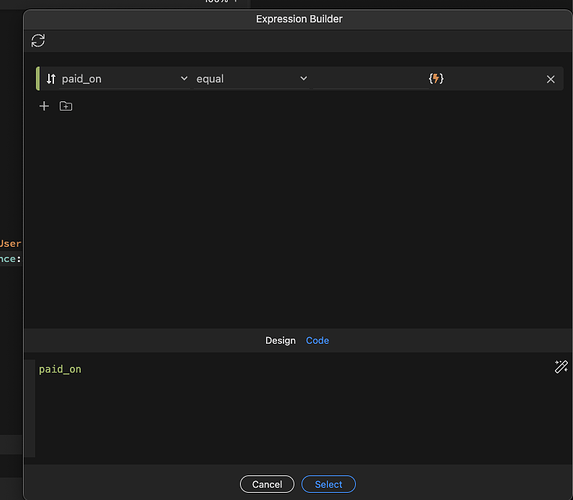
Task: Switch to the Code tab
Action: (317, 340)
